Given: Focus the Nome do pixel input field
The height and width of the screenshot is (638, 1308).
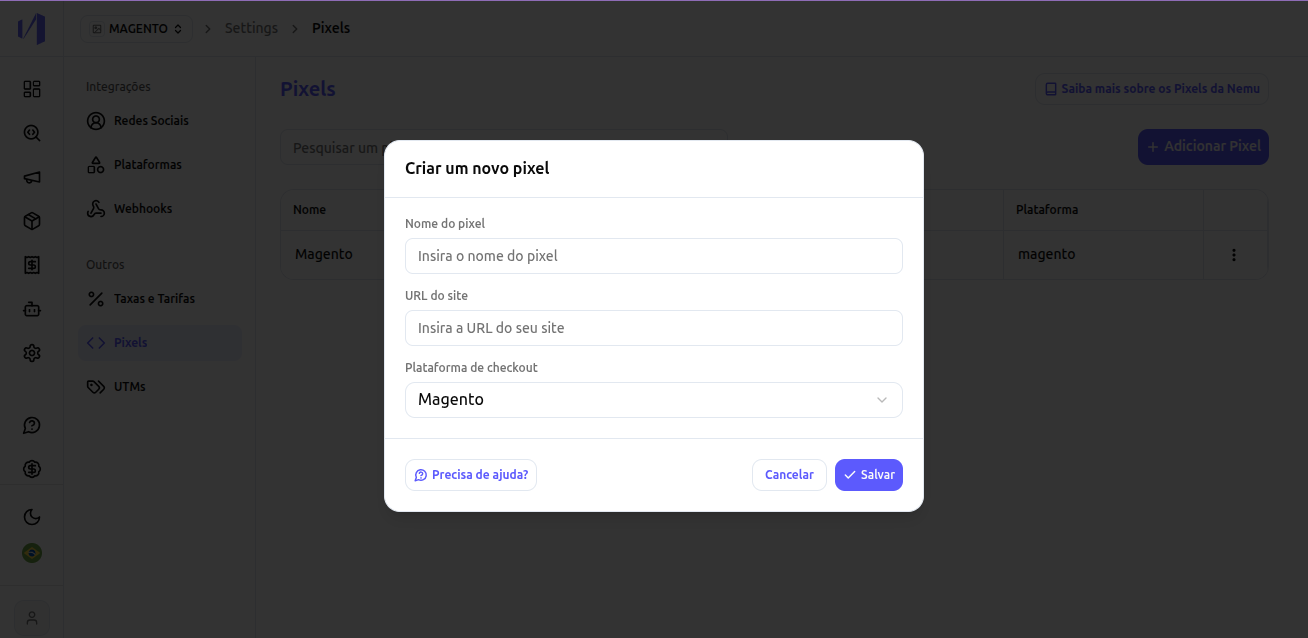Looking at the screenshot, I should (654, 256).
